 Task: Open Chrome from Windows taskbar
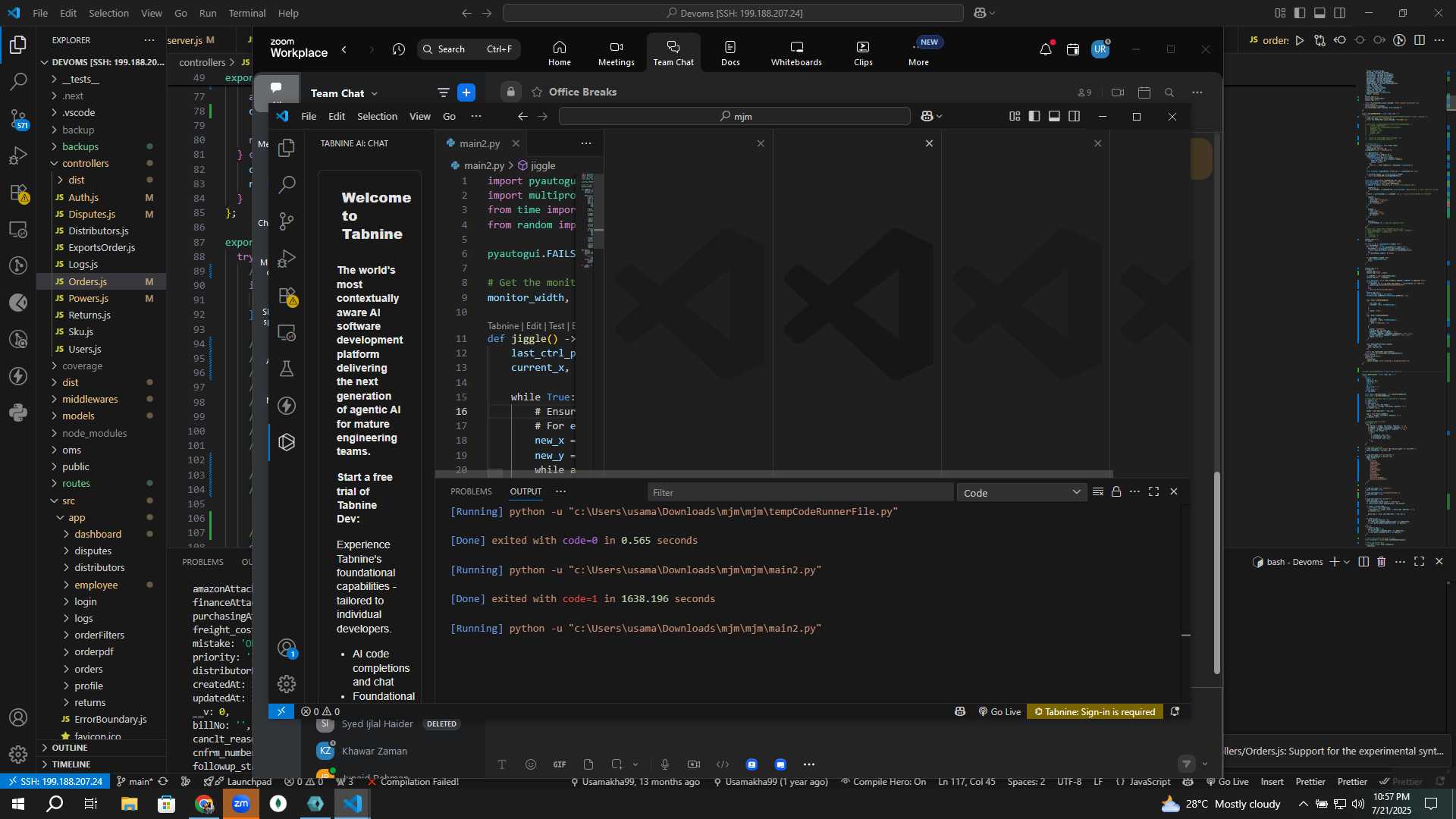[204, 804]
